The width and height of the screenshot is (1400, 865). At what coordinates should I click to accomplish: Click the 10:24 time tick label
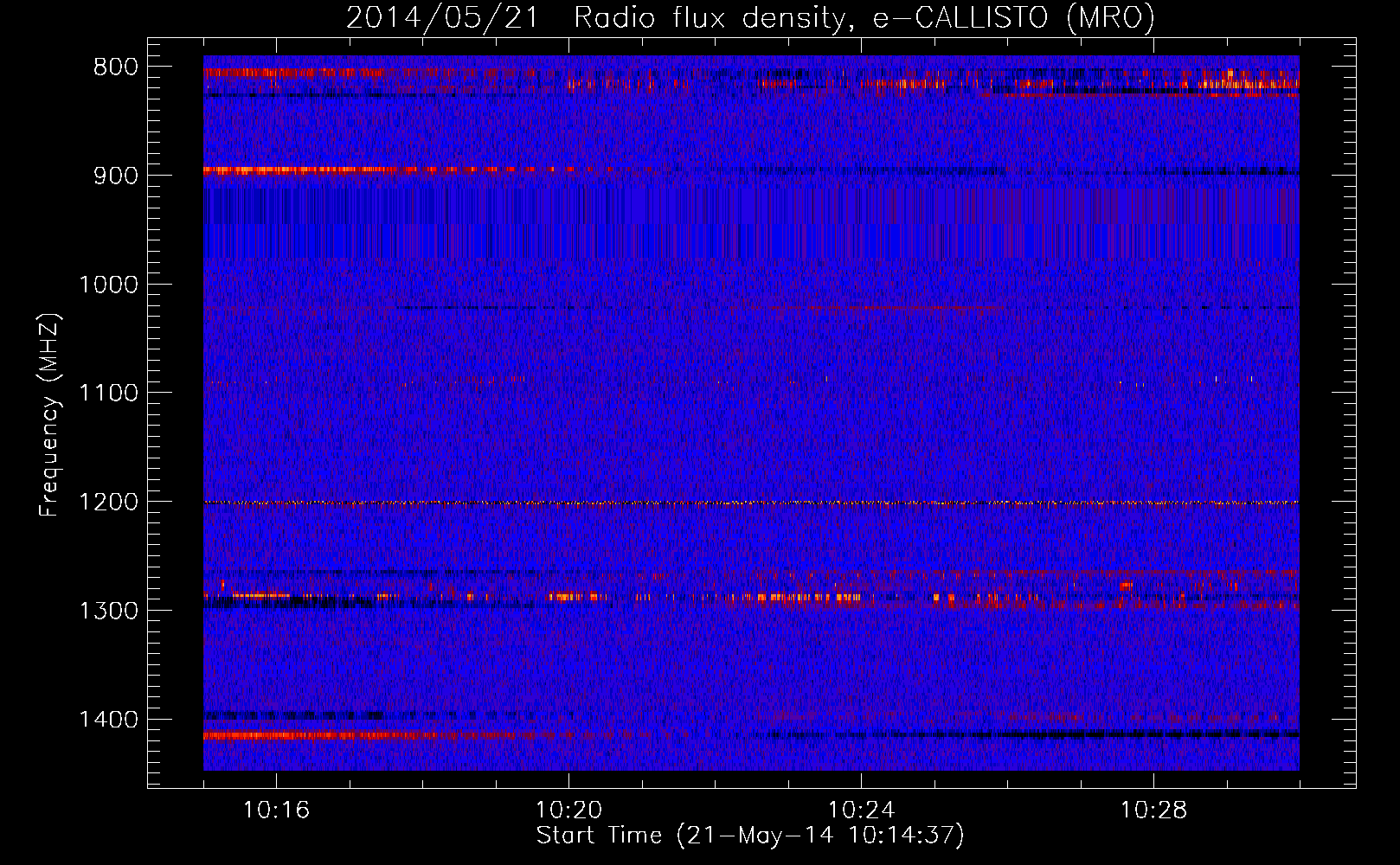(861, 811)
